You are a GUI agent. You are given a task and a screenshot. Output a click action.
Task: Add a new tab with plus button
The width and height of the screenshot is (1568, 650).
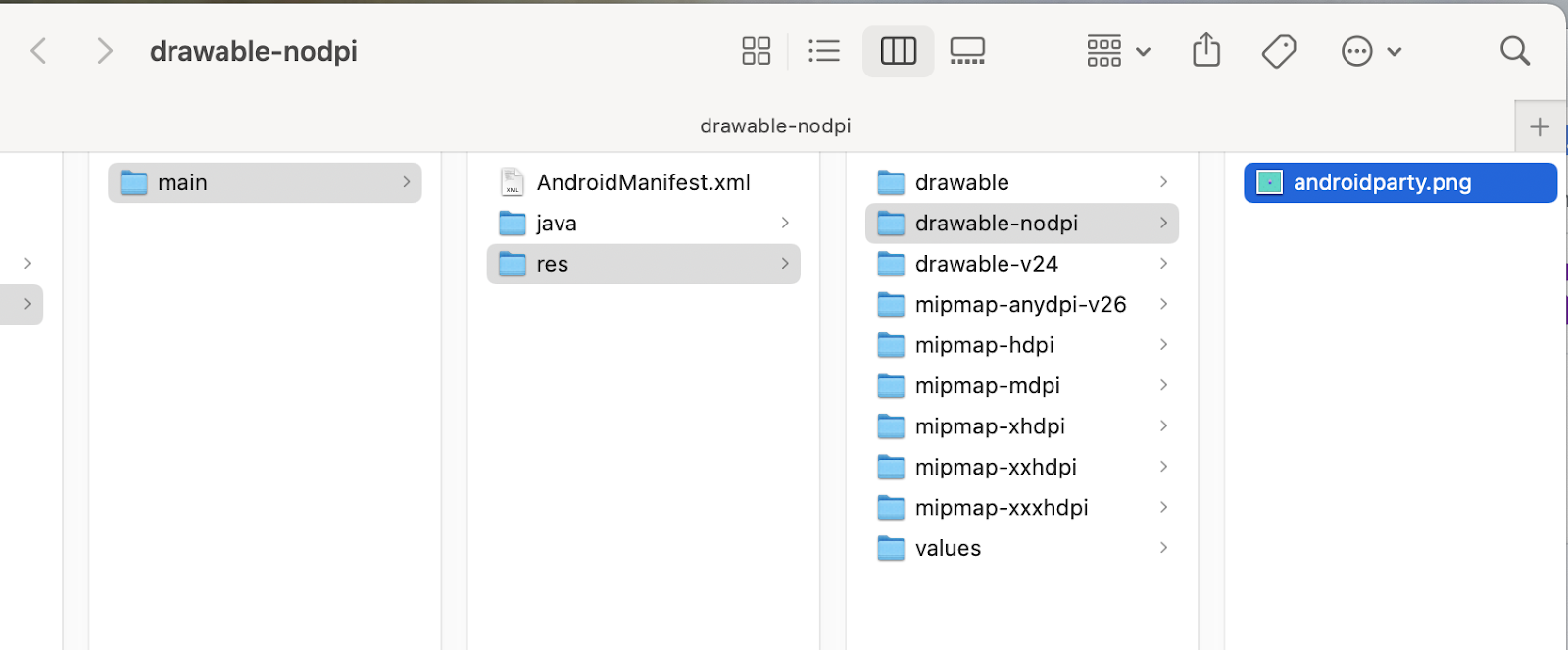[1540, 126]
